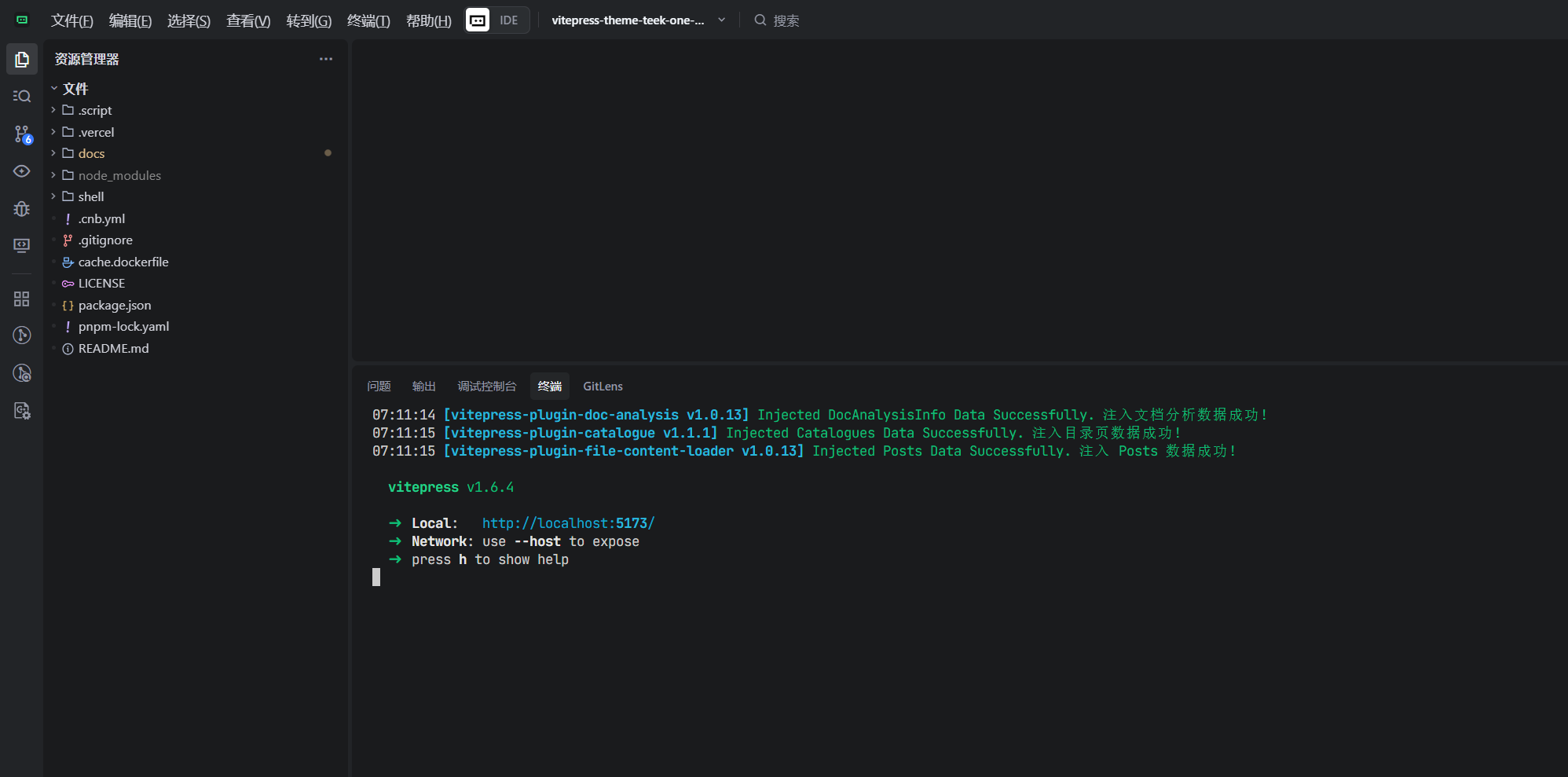The image size is (1568, 777).
Task: Click the README.md info icon
Action: [x=68, y=349]
